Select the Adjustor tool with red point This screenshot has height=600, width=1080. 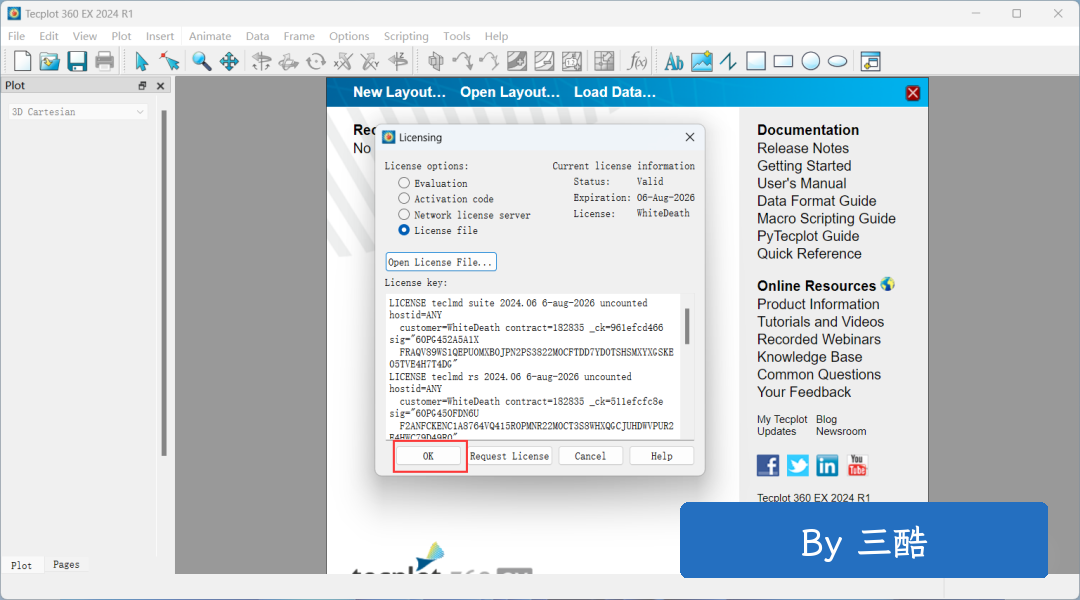169,61
